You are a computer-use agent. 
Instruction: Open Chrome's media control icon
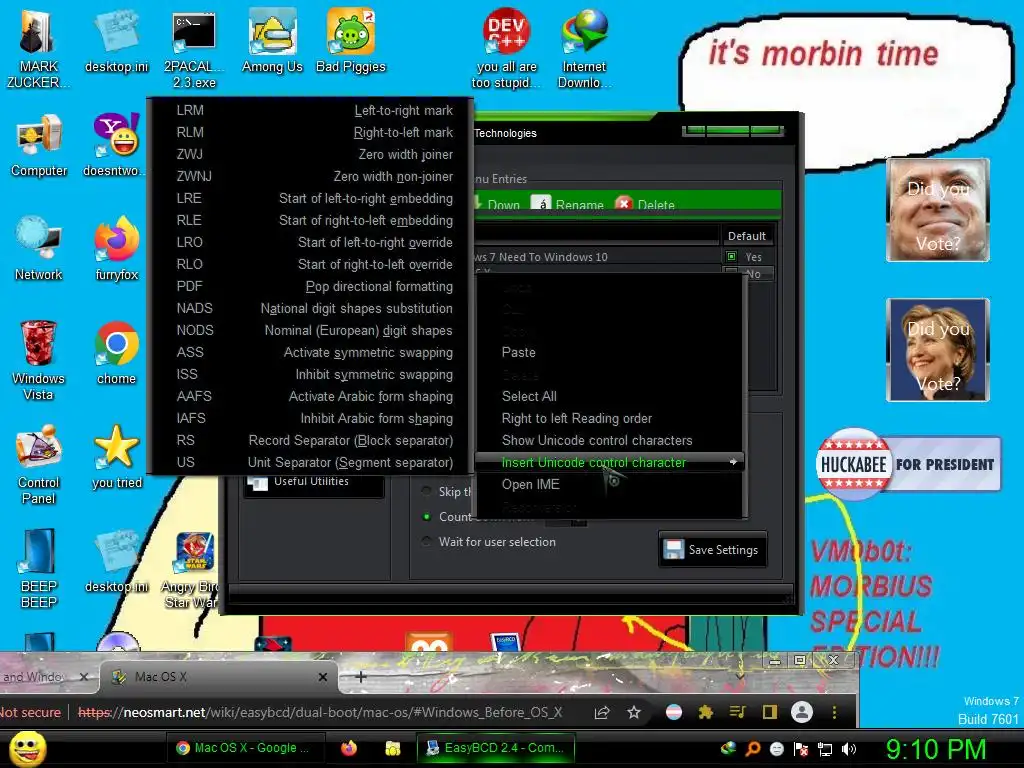tap(737, 712)
